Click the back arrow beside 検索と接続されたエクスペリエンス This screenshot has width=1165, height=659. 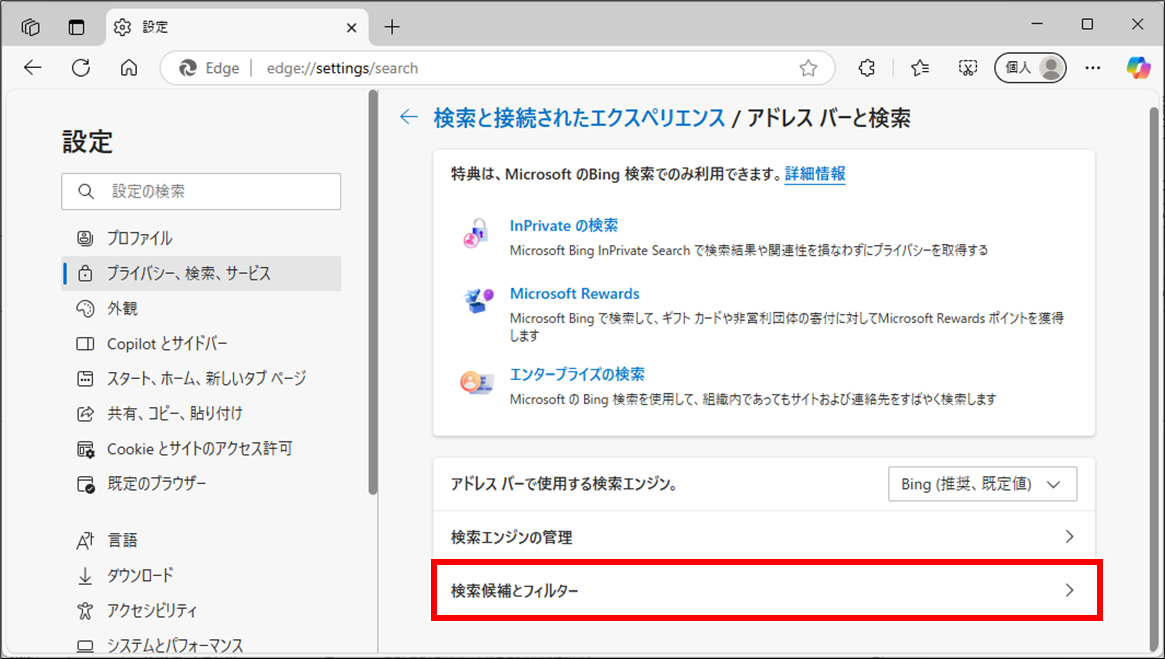pyautogui.click(x=409, y=117)
